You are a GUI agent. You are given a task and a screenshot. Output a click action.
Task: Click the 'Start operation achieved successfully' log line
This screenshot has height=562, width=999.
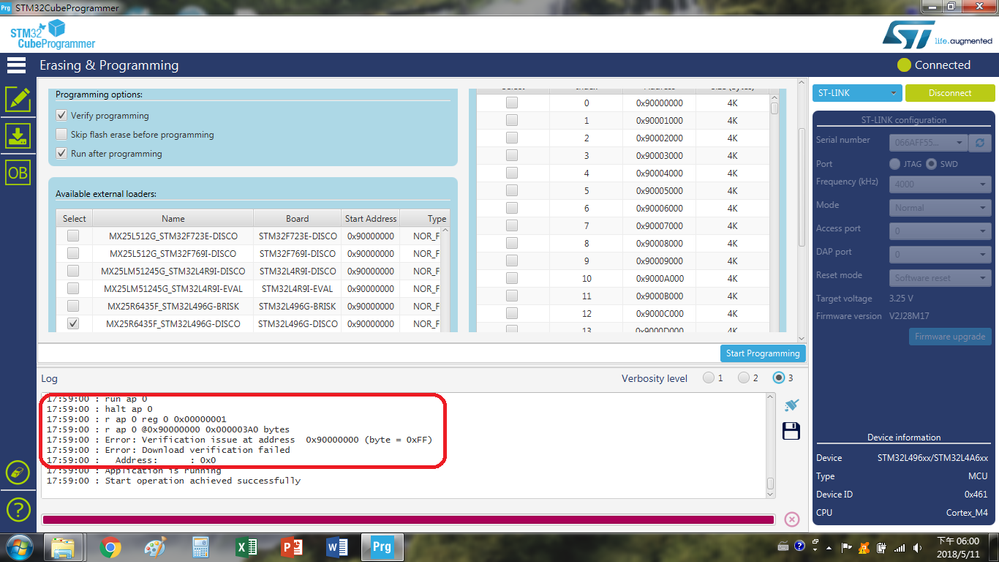click(x=203, y=480)
